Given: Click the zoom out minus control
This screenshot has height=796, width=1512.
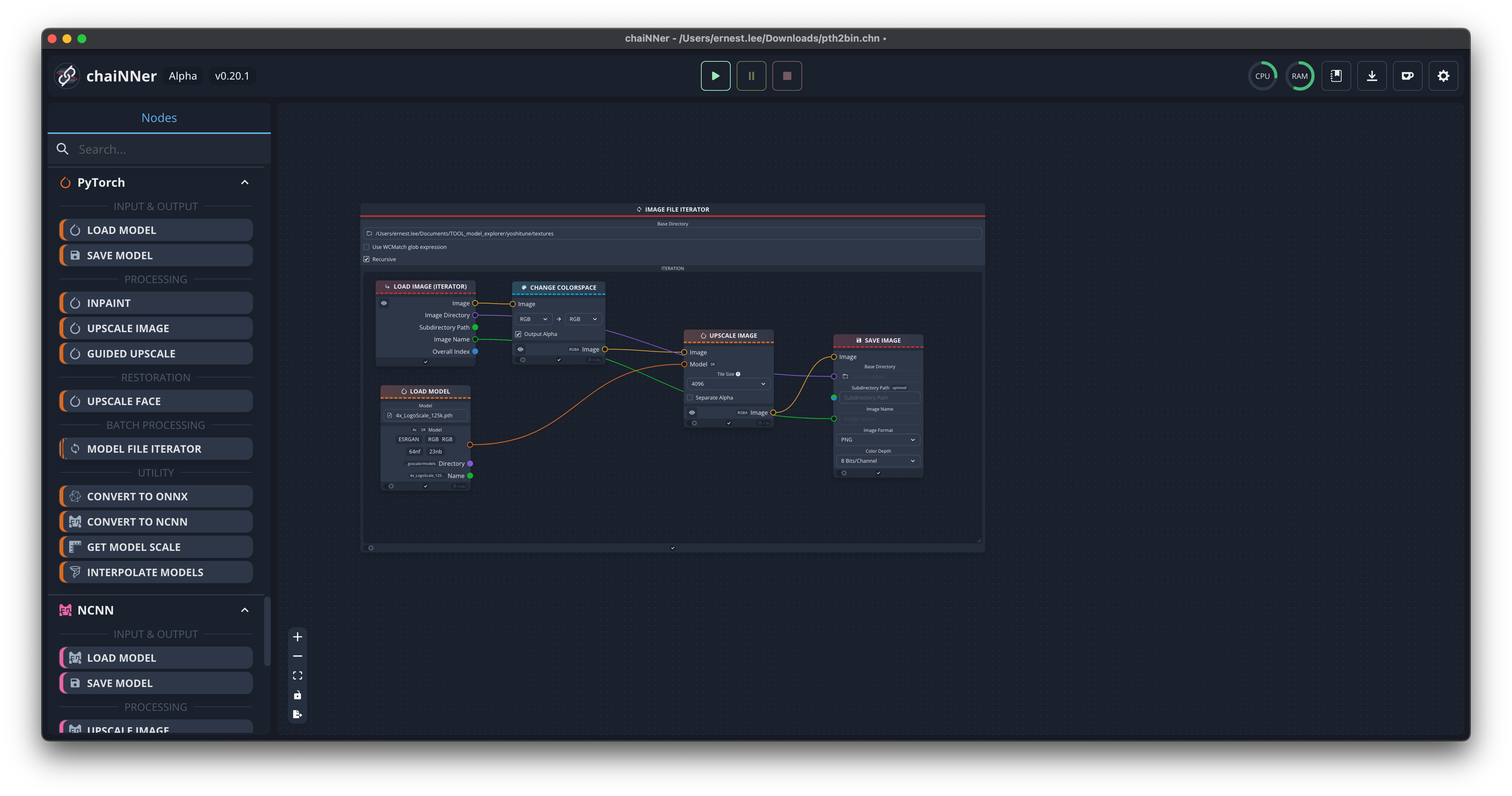Looking at the screenshot, I should [298, 656].
